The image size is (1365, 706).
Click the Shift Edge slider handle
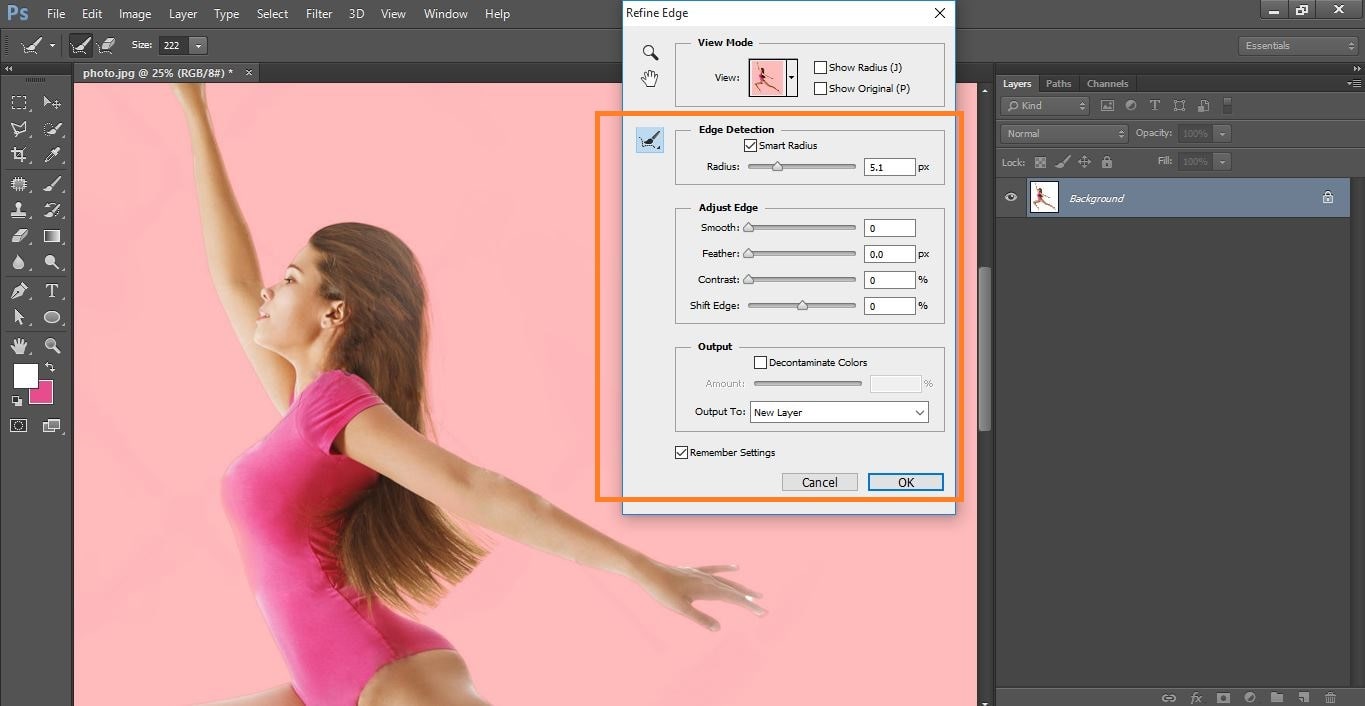tap(802, 306)
